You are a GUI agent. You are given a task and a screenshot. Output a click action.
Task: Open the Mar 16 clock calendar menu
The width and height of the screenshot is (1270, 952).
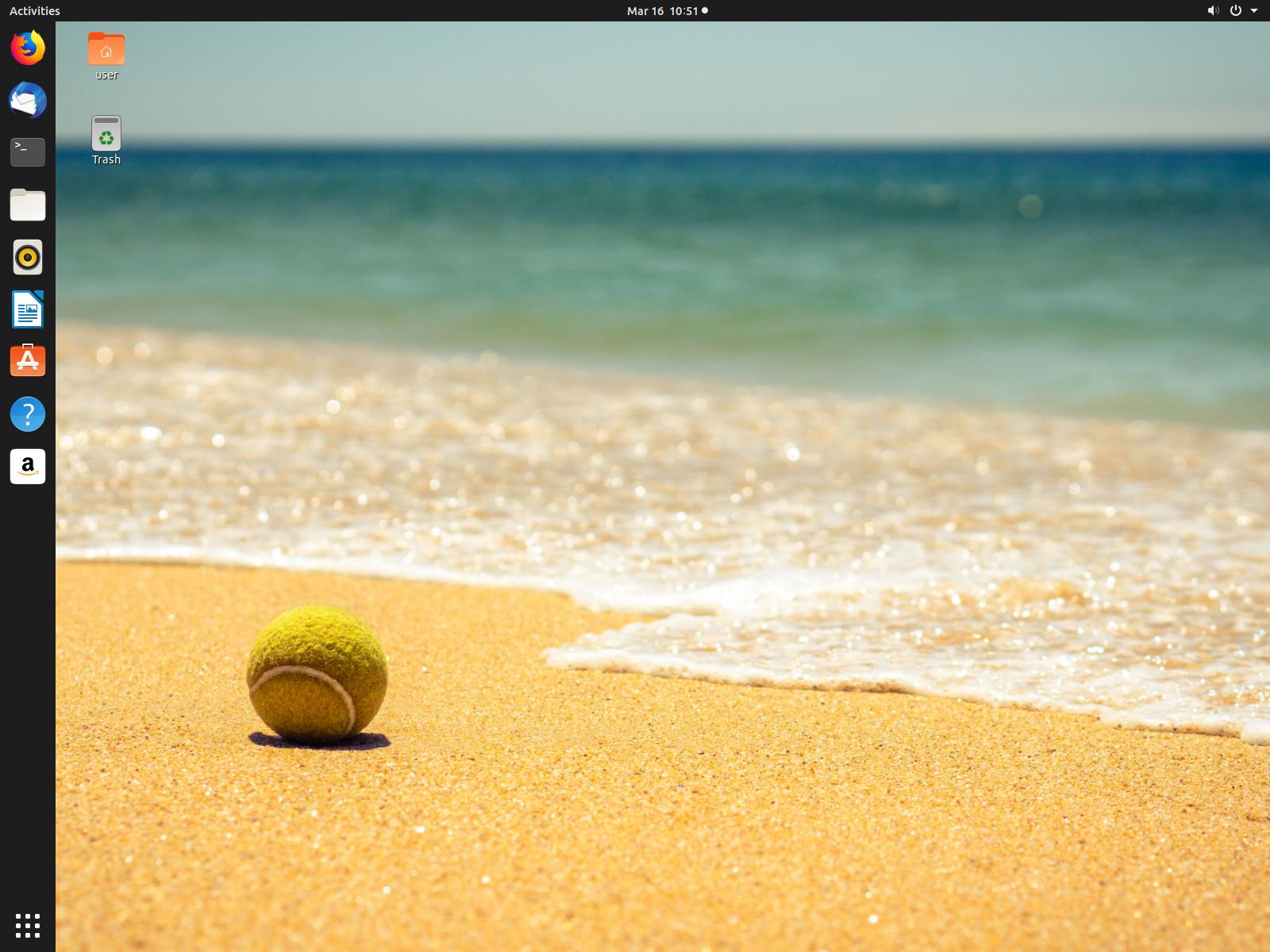point(662,11)
